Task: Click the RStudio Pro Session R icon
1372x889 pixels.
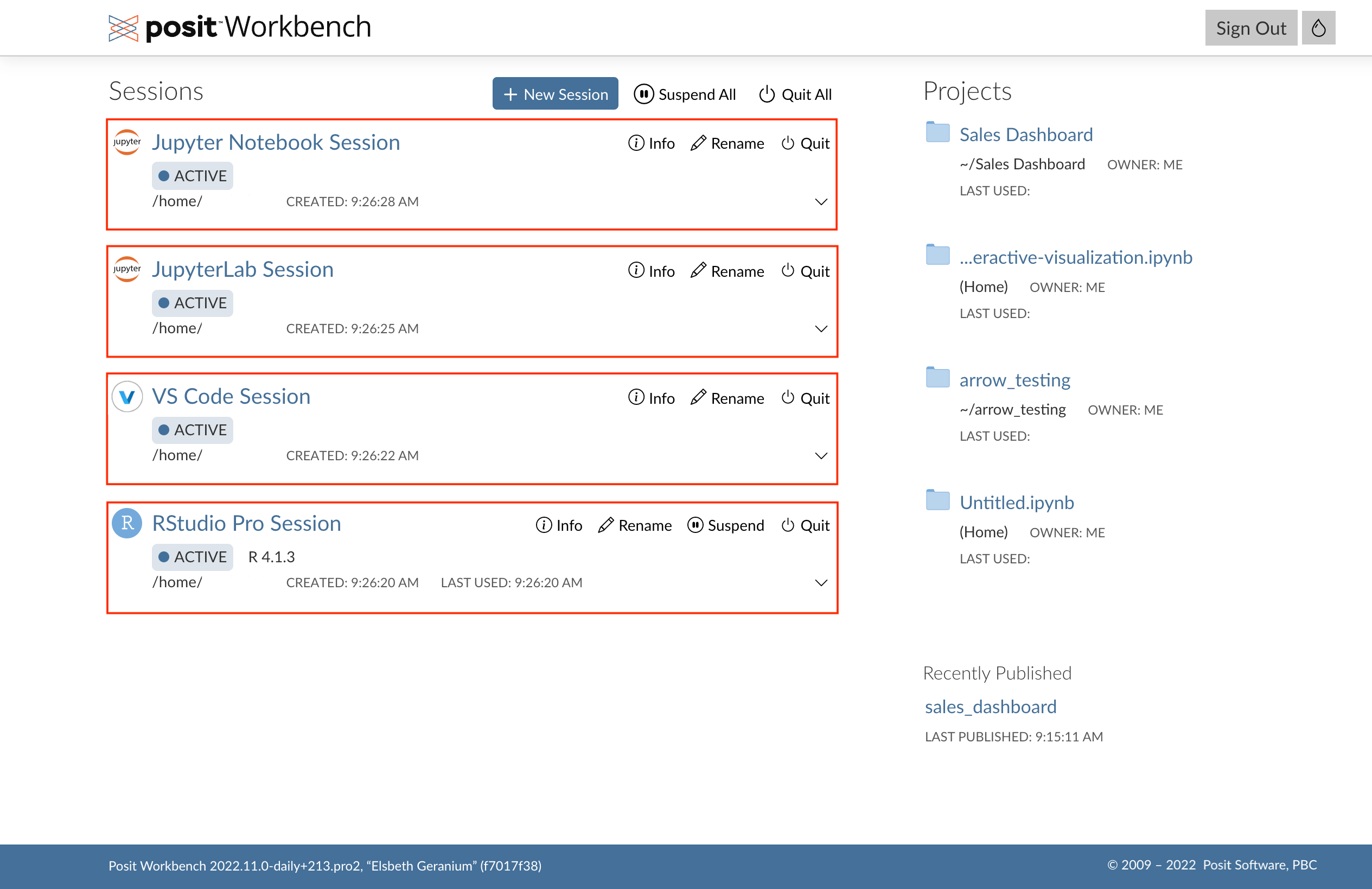Action: pyautogui.click(x=127, y=523)
